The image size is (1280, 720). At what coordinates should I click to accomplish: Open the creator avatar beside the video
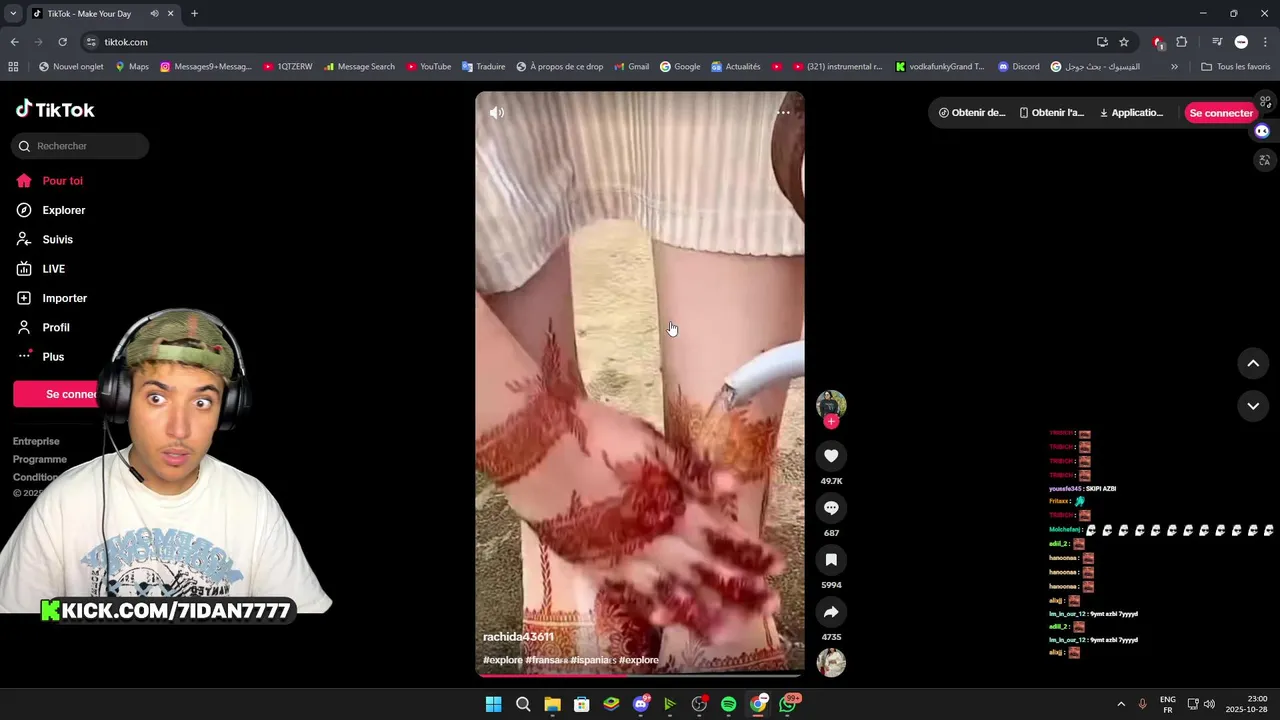[831, 404]
